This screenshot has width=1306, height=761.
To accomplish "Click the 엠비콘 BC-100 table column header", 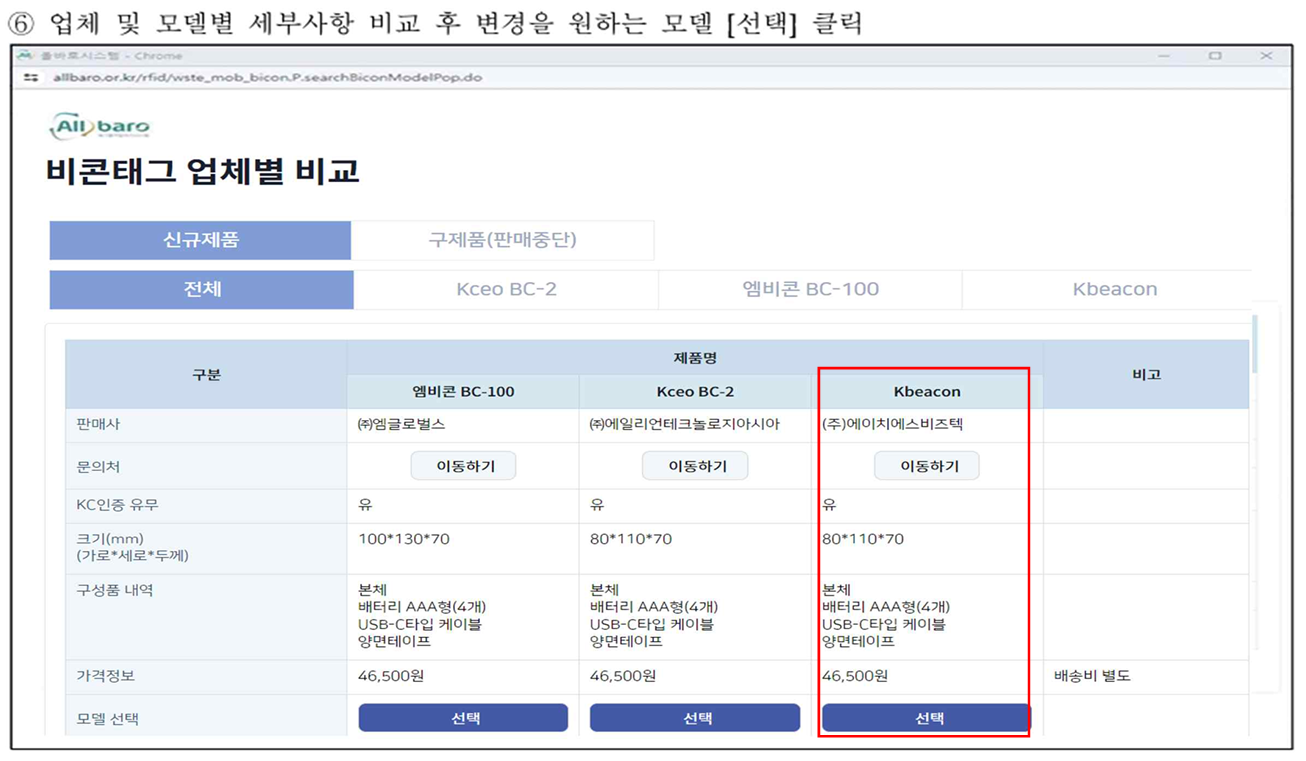I will [x=463, y=391].
